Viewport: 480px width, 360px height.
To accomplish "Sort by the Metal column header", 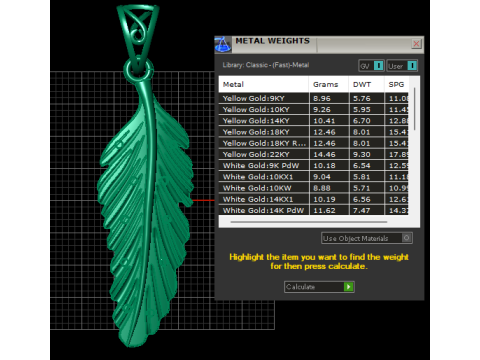I will [x=264, y=84].
